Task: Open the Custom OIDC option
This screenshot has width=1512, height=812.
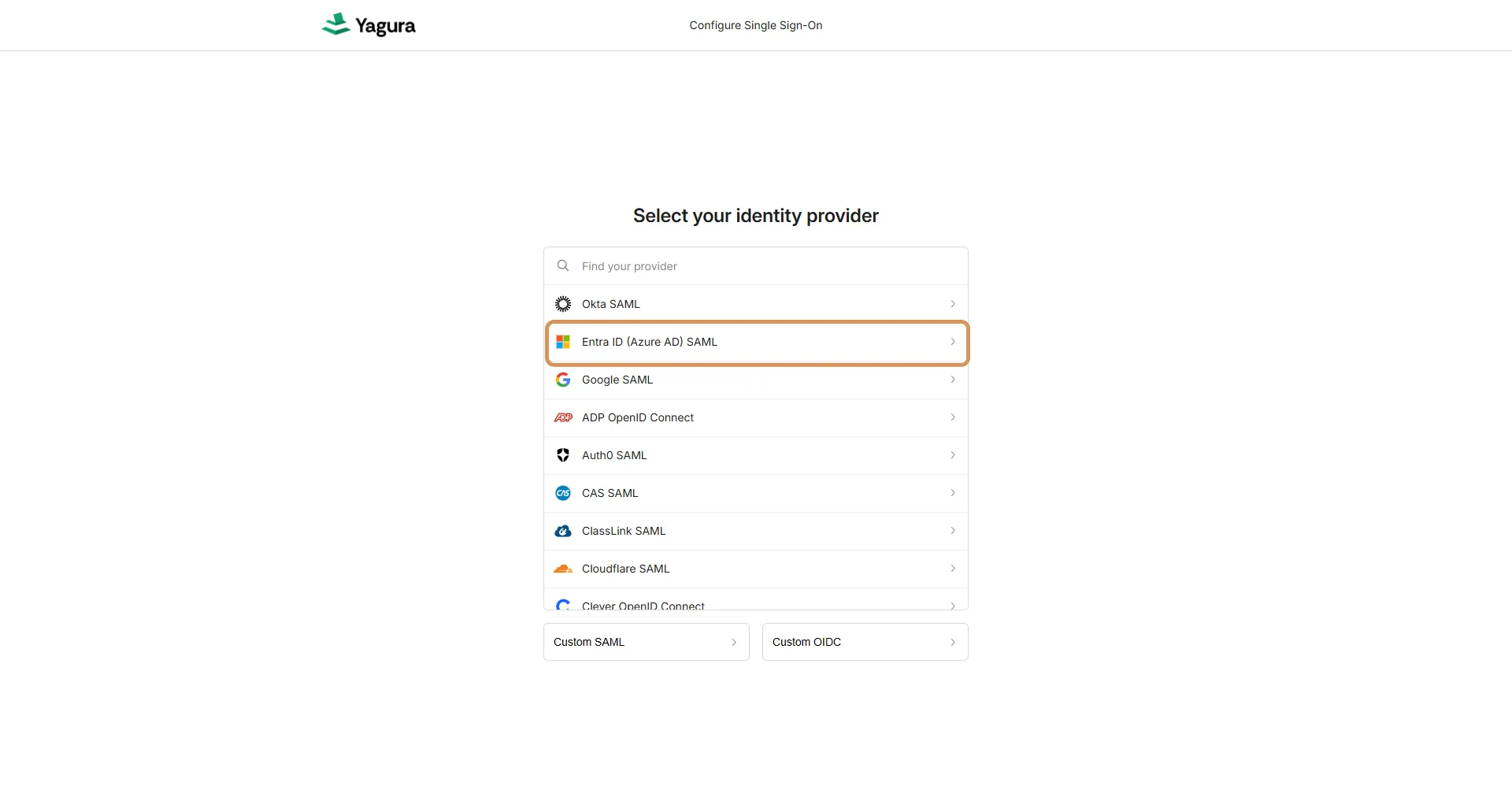Action: 865,642
